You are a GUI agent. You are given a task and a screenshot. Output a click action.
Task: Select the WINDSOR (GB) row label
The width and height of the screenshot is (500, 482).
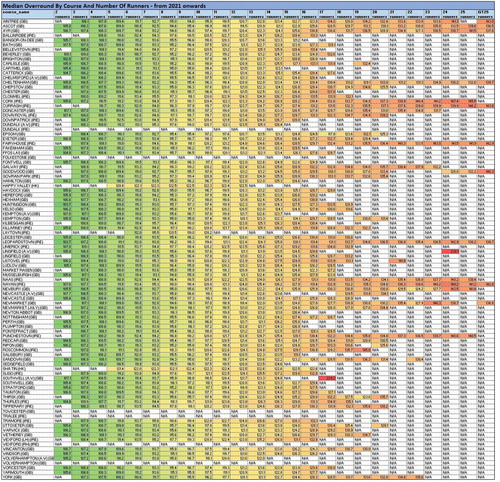(15, 454)
